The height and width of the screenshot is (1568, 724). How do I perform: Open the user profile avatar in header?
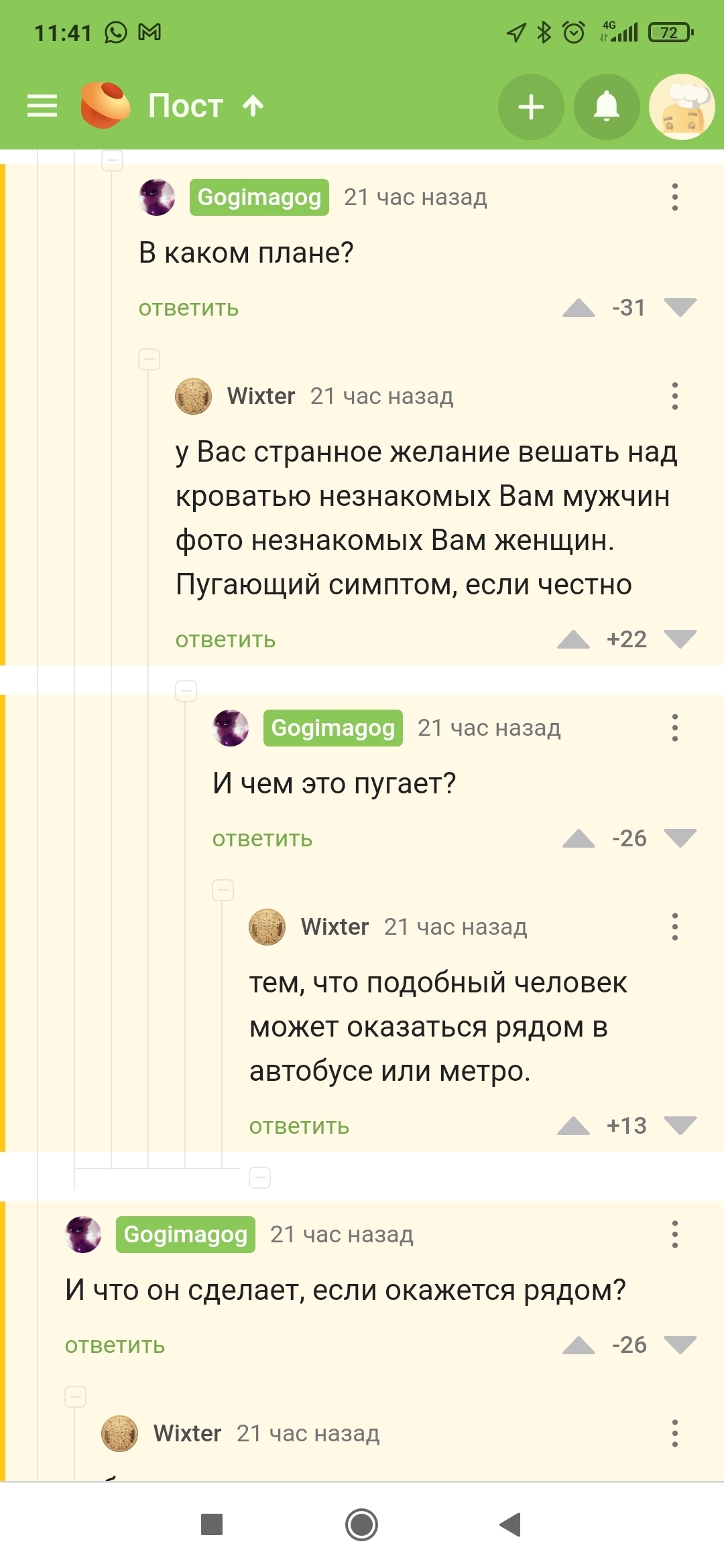682,107
